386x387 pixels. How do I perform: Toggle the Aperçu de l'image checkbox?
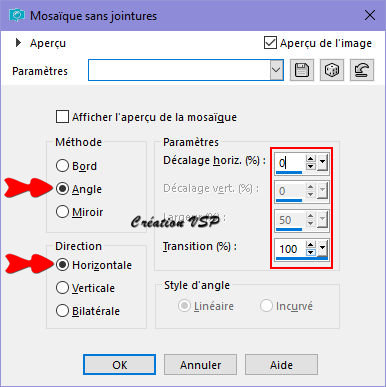pos(270,43)
